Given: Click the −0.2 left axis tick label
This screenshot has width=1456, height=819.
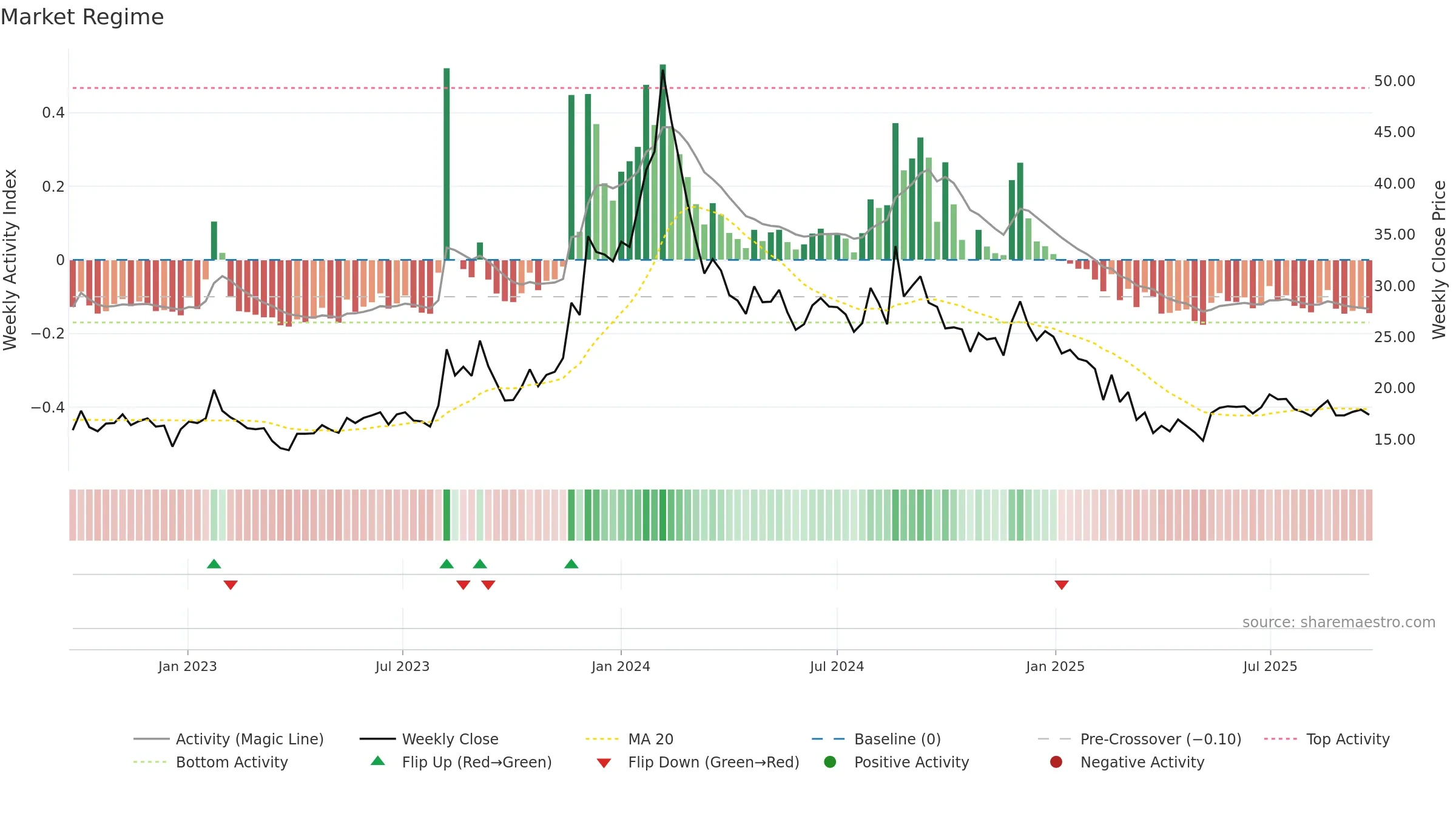Looking at the screenshot, I should click(x=47, y=334).
